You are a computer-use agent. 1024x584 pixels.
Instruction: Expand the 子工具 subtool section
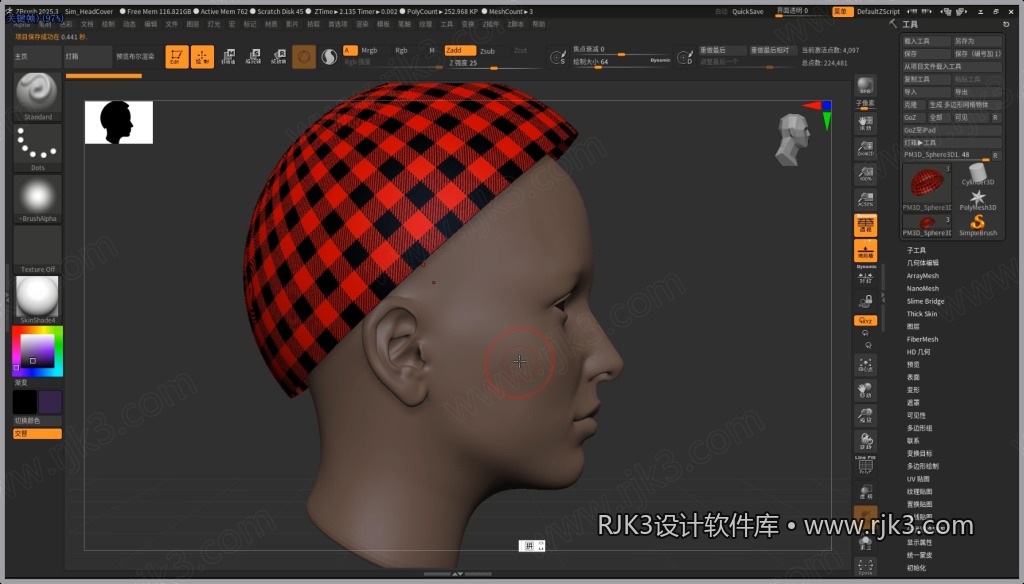[x=916, y=250]
